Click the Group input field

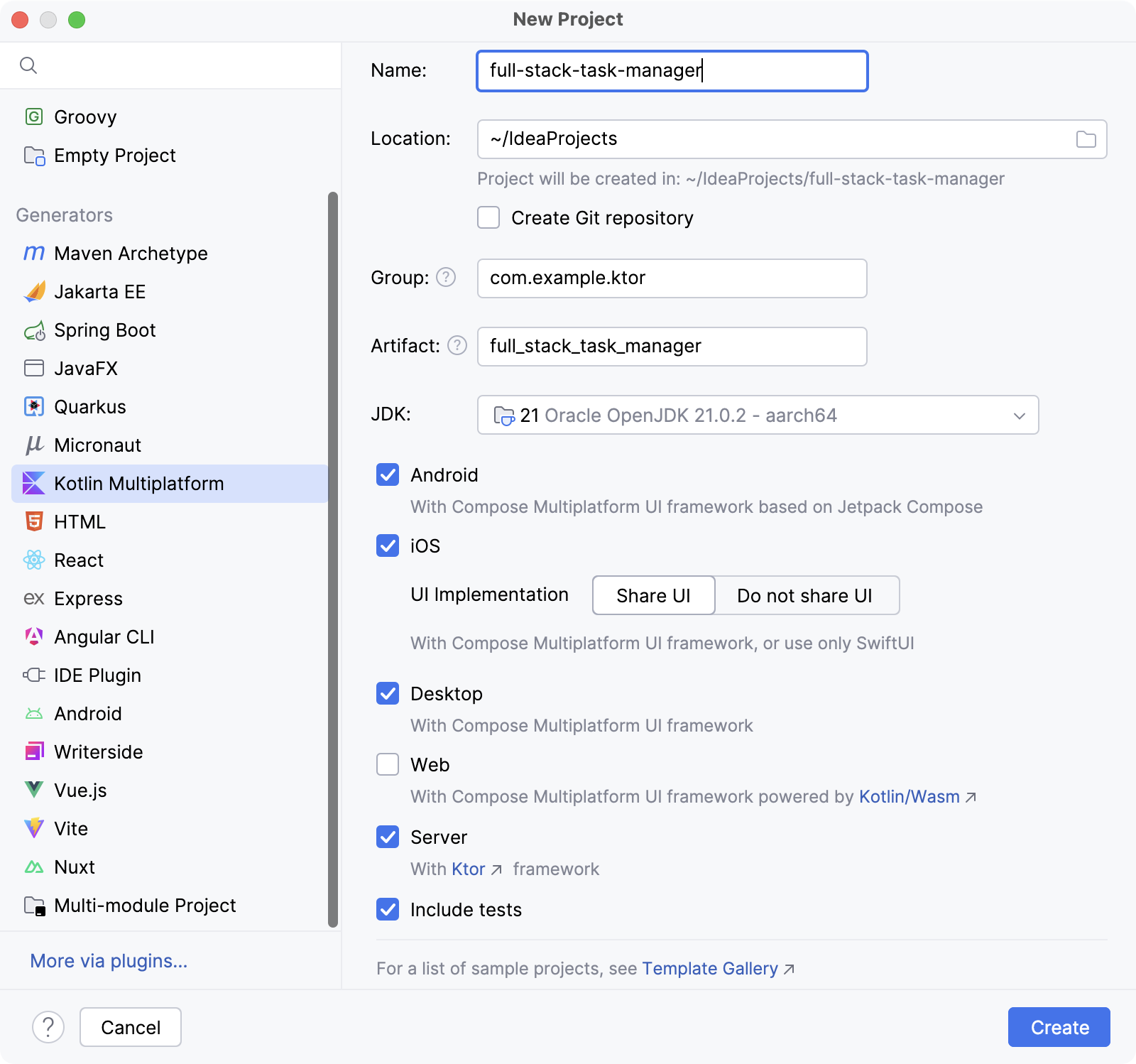point(672,278)
